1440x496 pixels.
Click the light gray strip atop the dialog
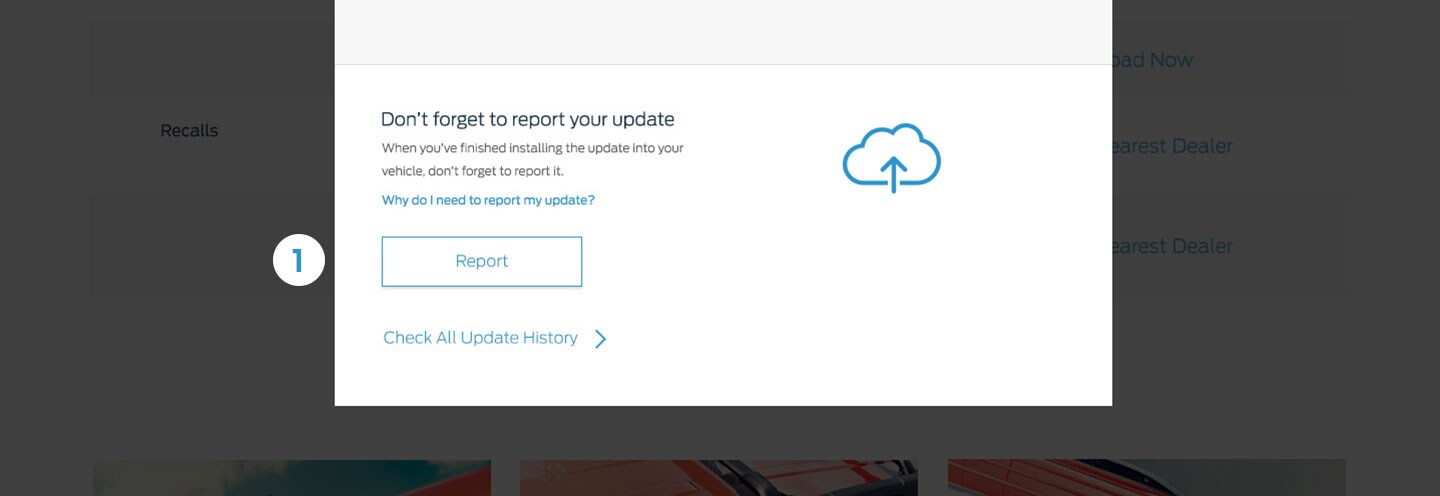pyautogui.click(x=722, y=32)
